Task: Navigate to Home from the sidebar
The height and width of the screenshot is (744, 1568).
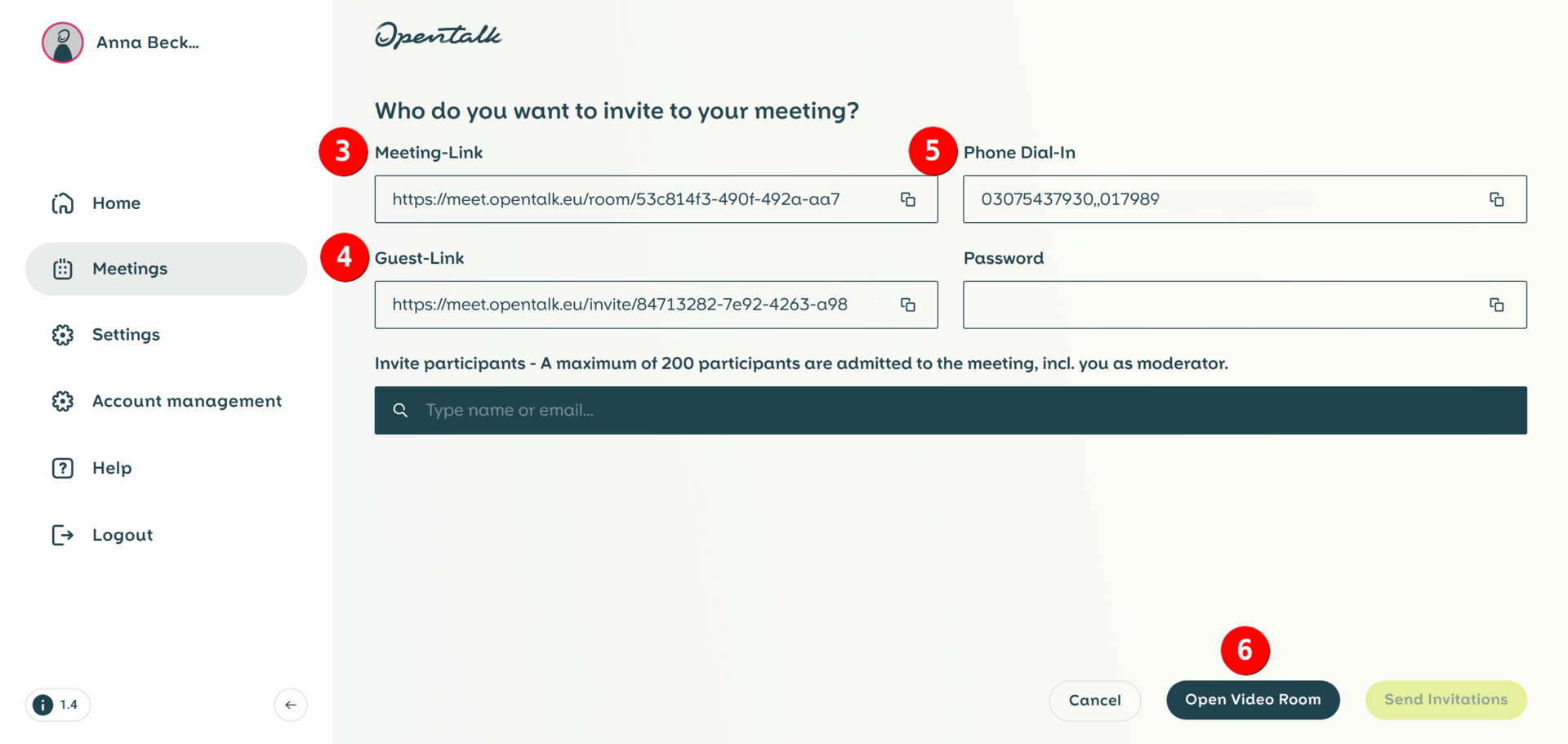Action: coord(115,203)
